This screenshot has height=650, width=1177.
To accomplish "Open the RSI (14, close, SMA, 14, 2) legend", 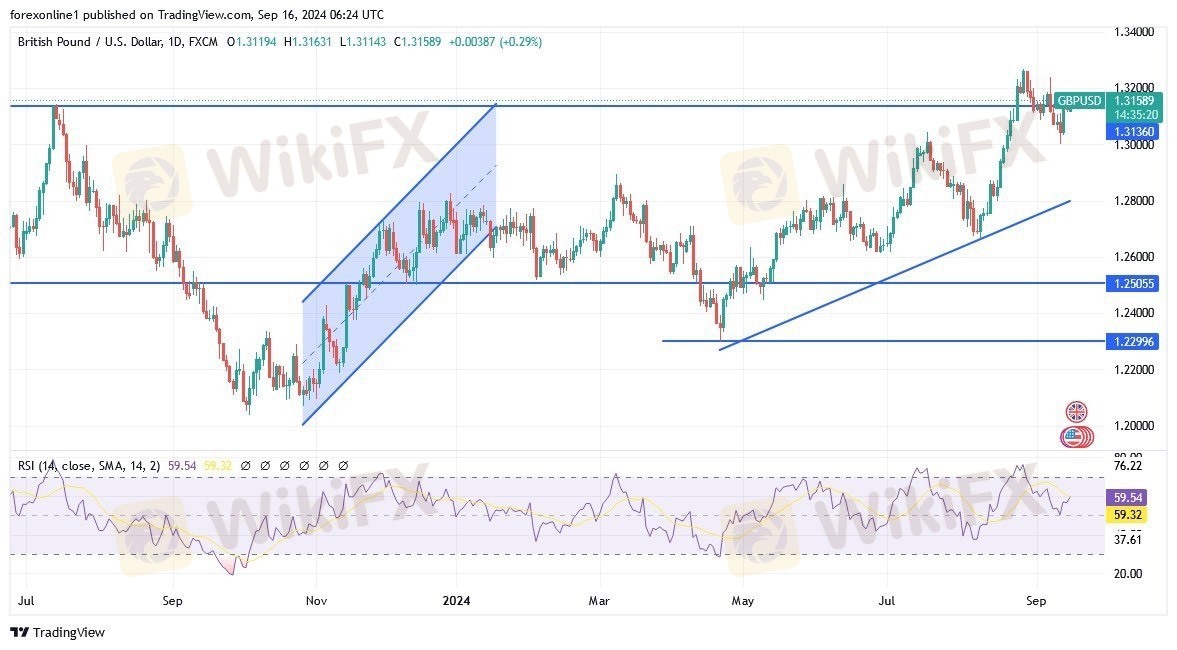I will tap(89, 466).
